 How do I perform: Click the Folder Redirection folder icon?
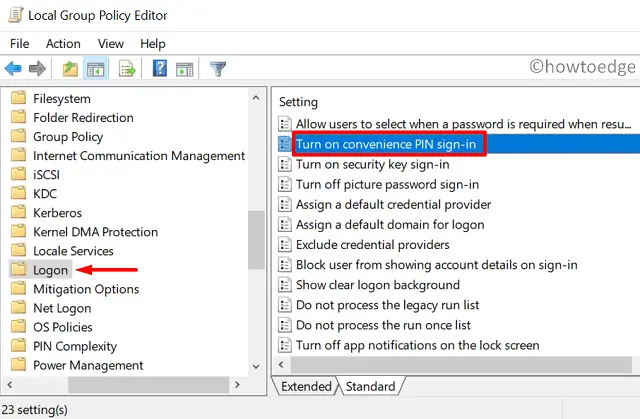pos(18,117)
